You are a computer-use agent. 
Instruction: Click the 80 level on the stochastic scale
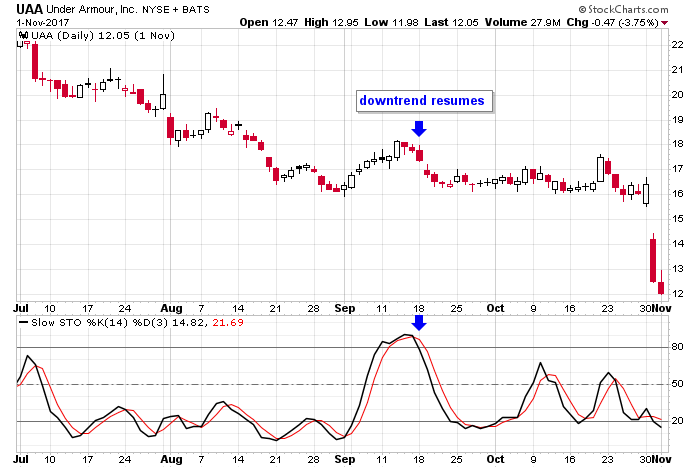pyautogui.click(x=676, y=347)
